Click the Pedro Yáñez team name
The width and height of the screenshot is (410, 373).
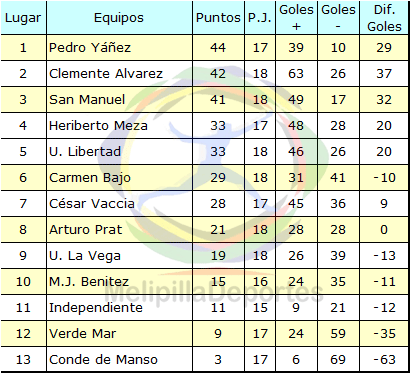click(90, 48)
